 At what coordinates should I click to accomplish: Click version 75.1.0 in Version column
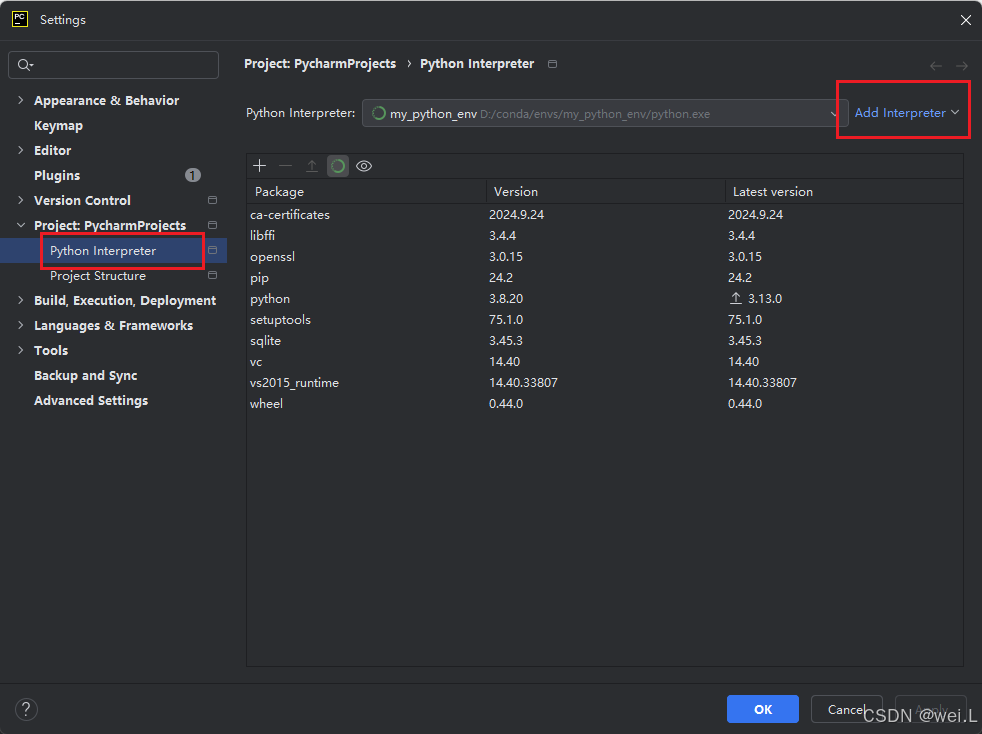coord(506,319)
